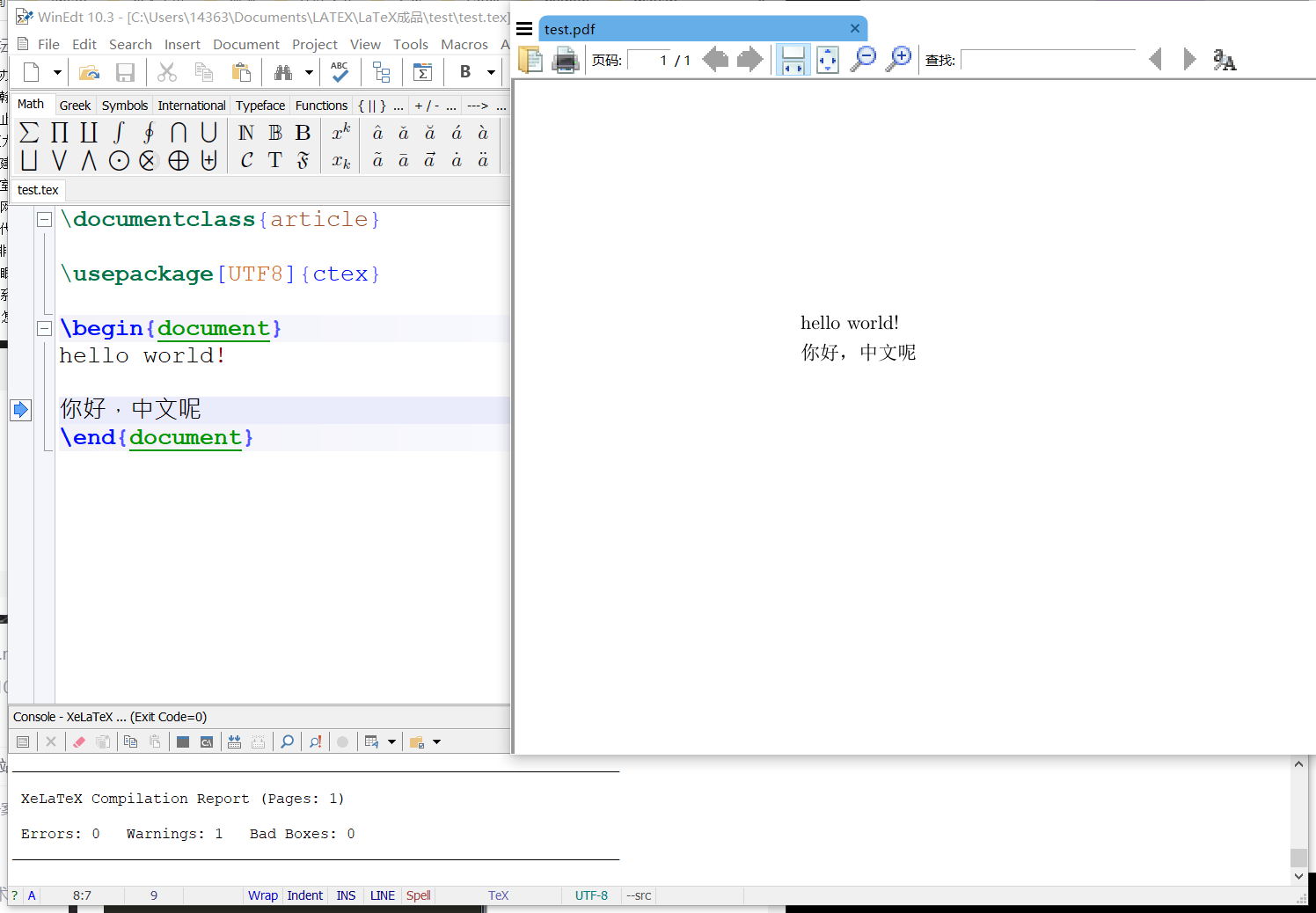The height and width of the screenshot is (913, 1316).
Task: Toggle Indent mode in status bar
Action: (x=304, y=895)
